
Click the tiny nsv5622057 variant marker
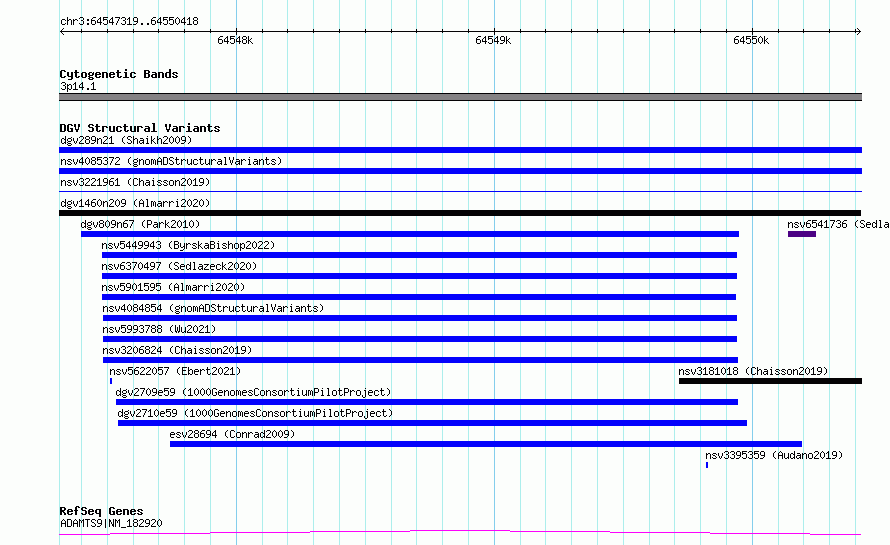tap(111, 381)
